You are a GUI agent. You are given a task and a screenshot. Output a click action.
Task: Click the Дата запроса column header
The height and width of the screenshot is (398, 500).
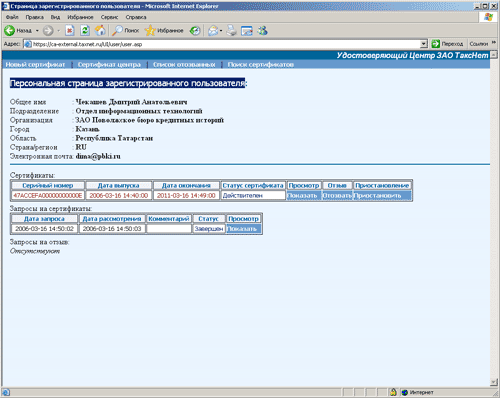point(44,219)
